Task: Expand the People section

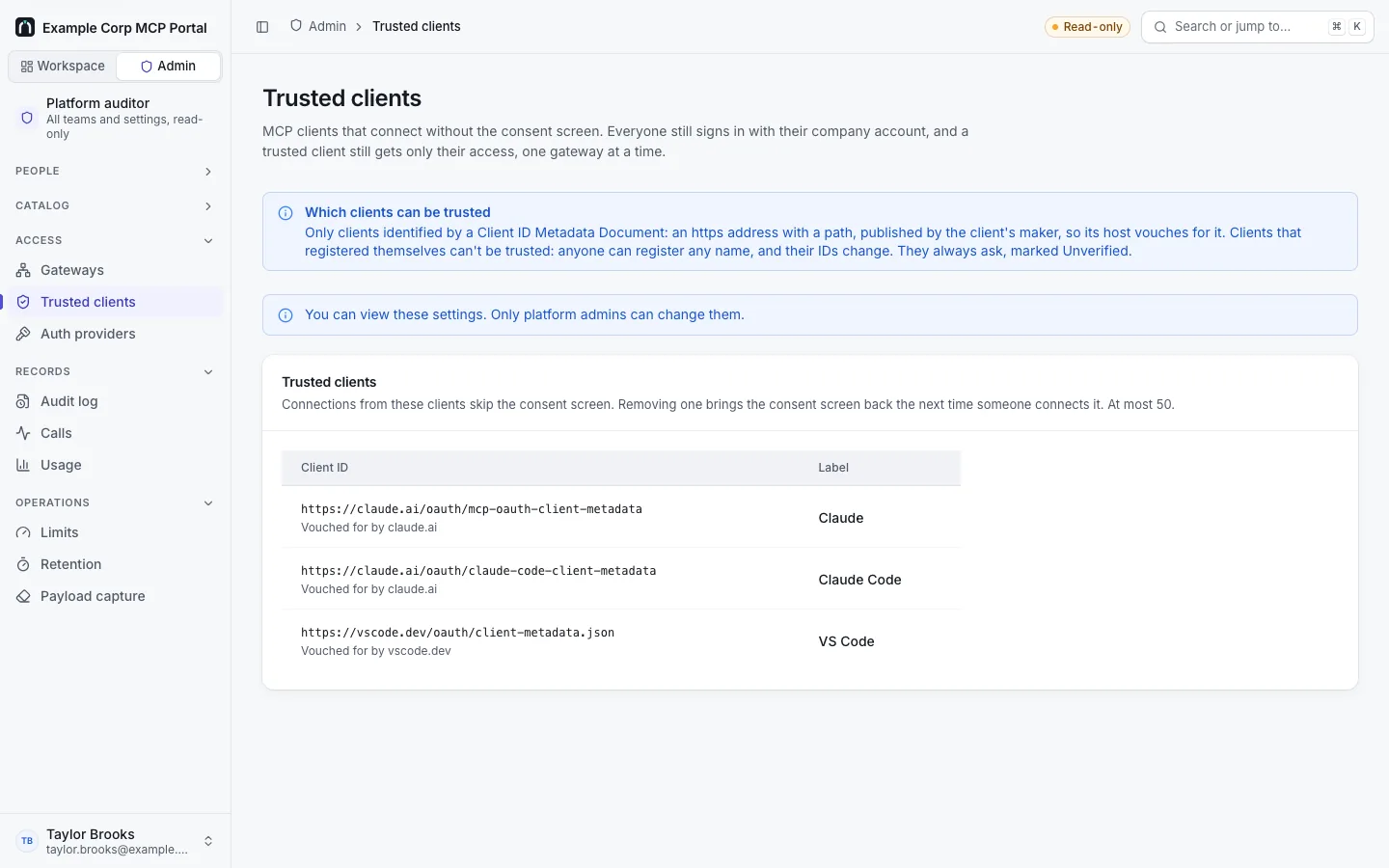Action: (115, 171)
